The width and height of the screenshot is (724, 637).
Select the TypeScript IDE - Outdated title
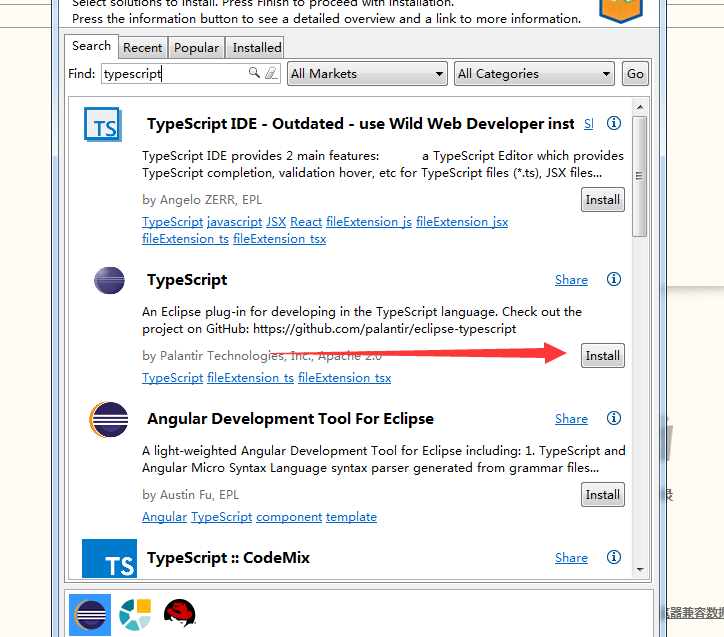(361, 124)
